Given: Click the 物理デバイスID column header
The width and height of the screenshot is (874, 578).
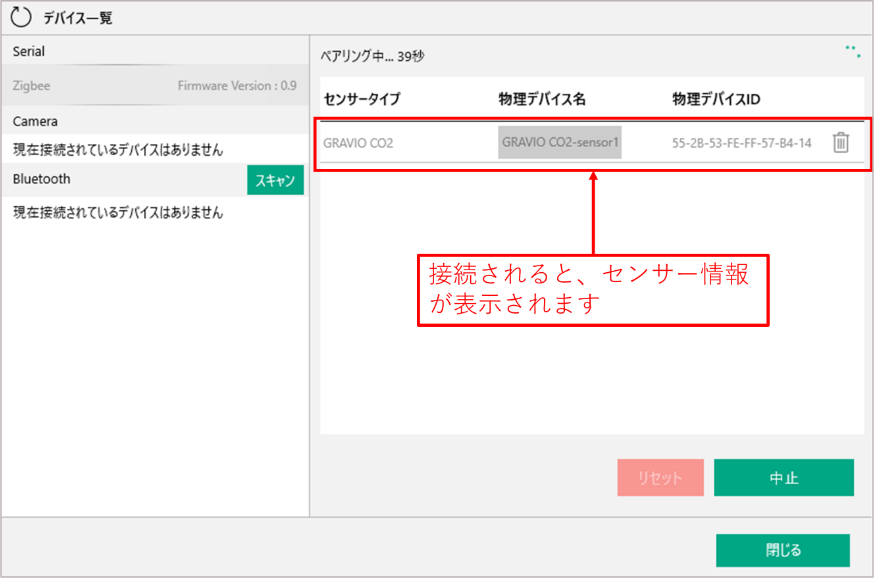Looking at the screenshot, I should tap(716, 99).
